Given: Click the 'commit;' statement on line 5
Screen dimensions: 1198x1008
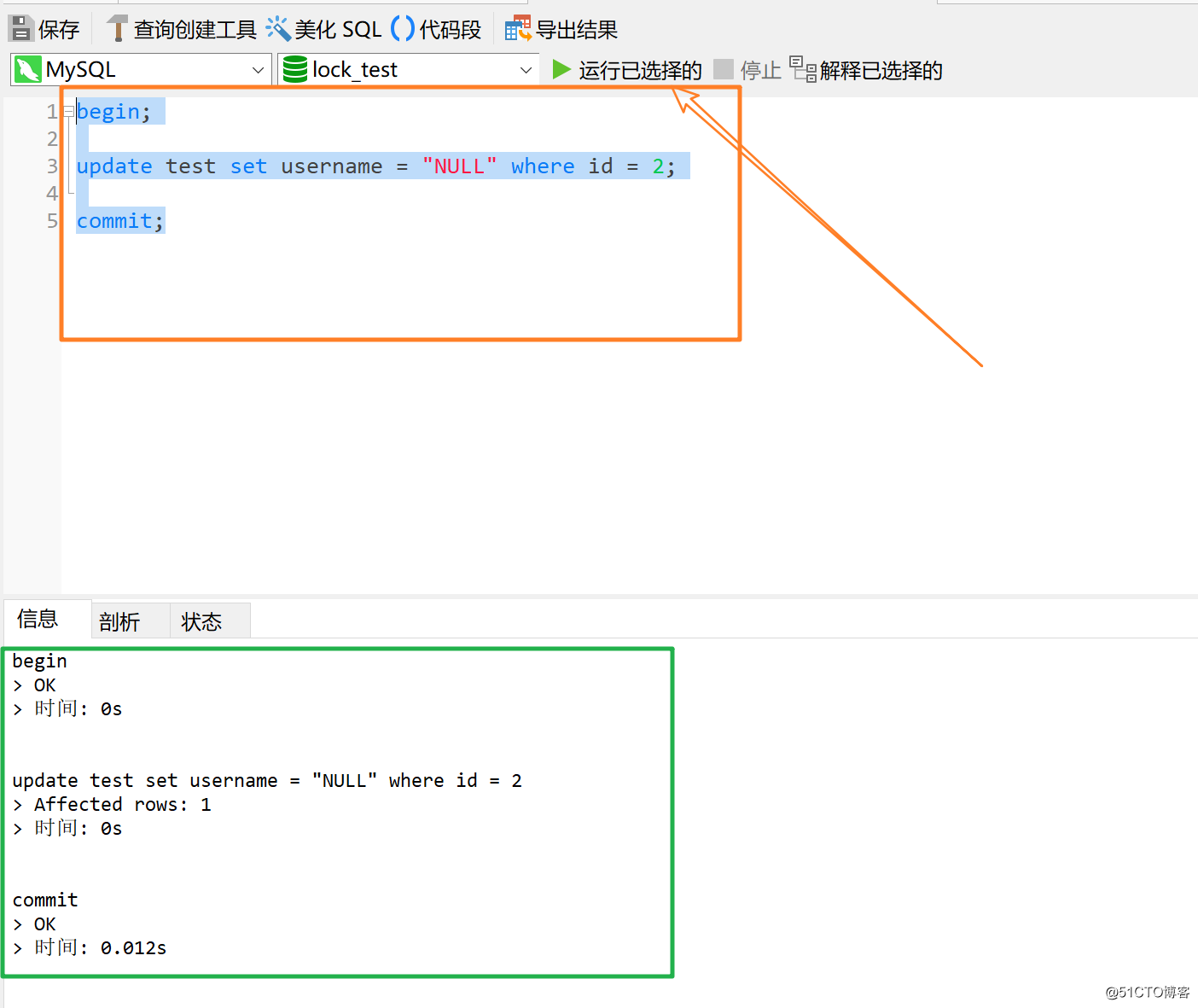Looking at the screenshot, I should pos(120,221).
